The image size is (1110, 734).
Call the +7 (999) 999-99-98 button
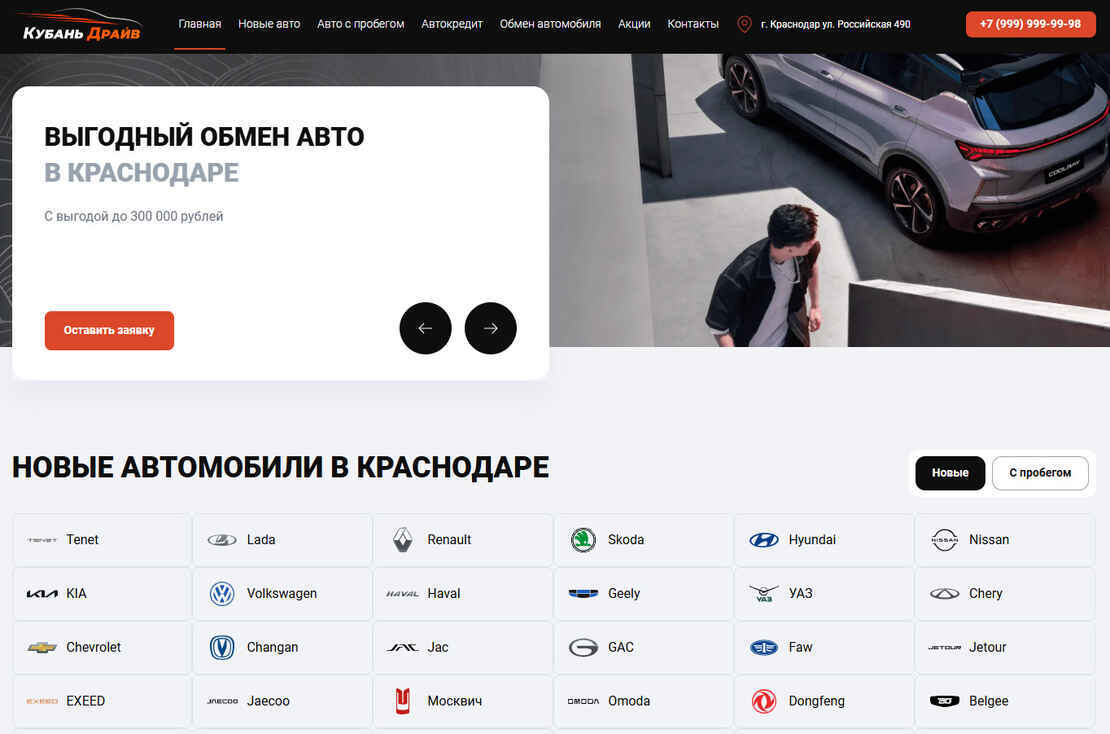[1030, 24]
